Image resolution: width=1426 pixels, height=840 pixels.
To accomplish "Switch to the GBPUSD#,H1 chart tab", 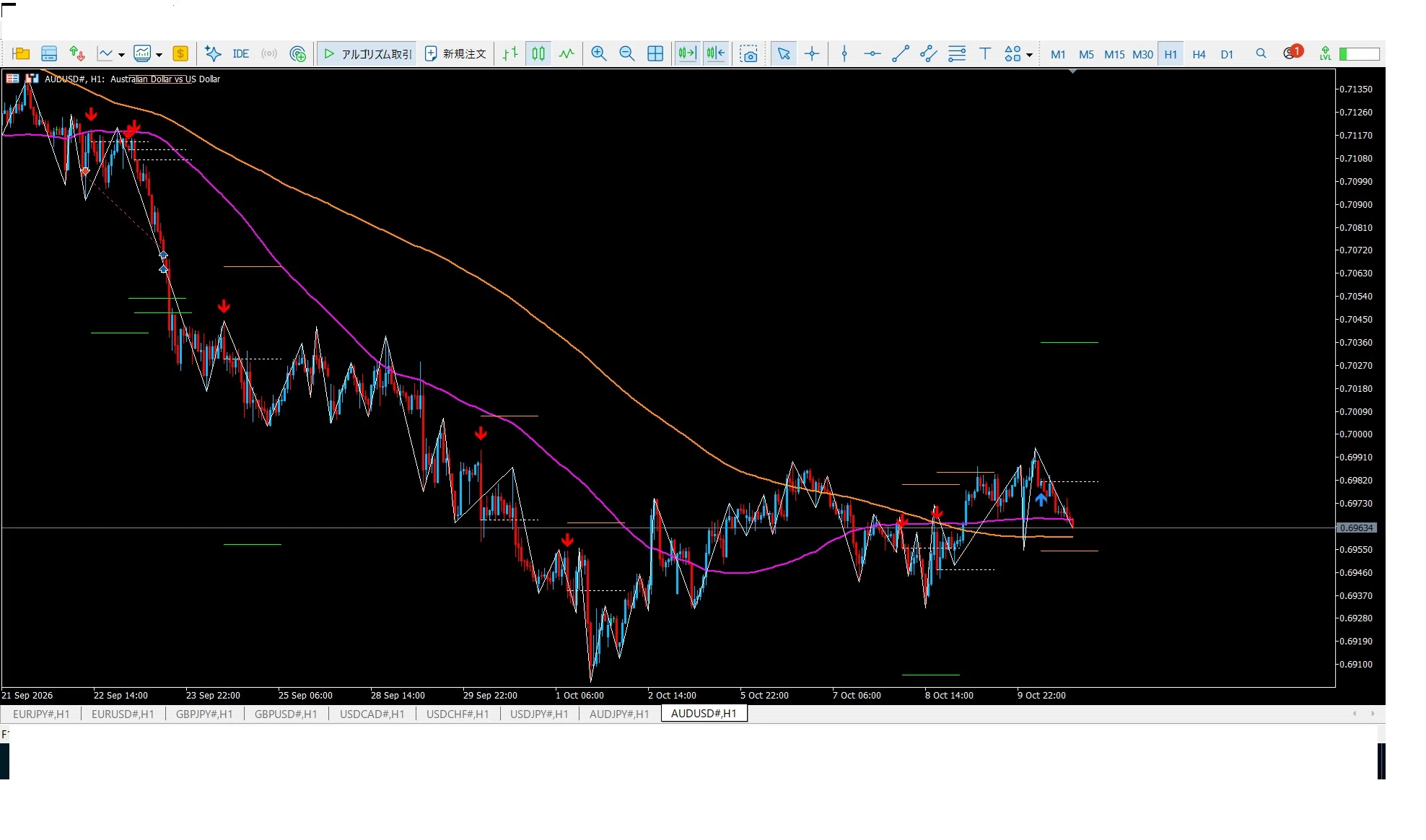I will [286, 714].
